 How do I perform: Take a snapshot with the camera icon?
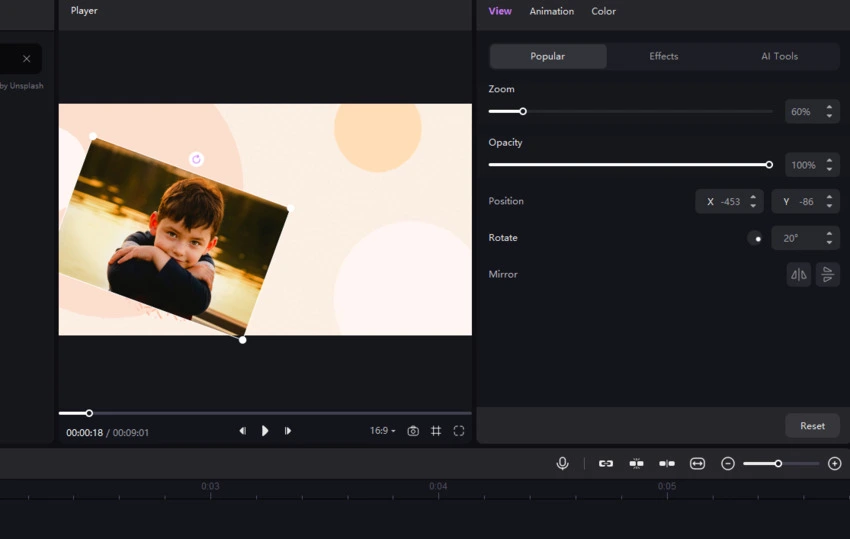click(413, 431)
